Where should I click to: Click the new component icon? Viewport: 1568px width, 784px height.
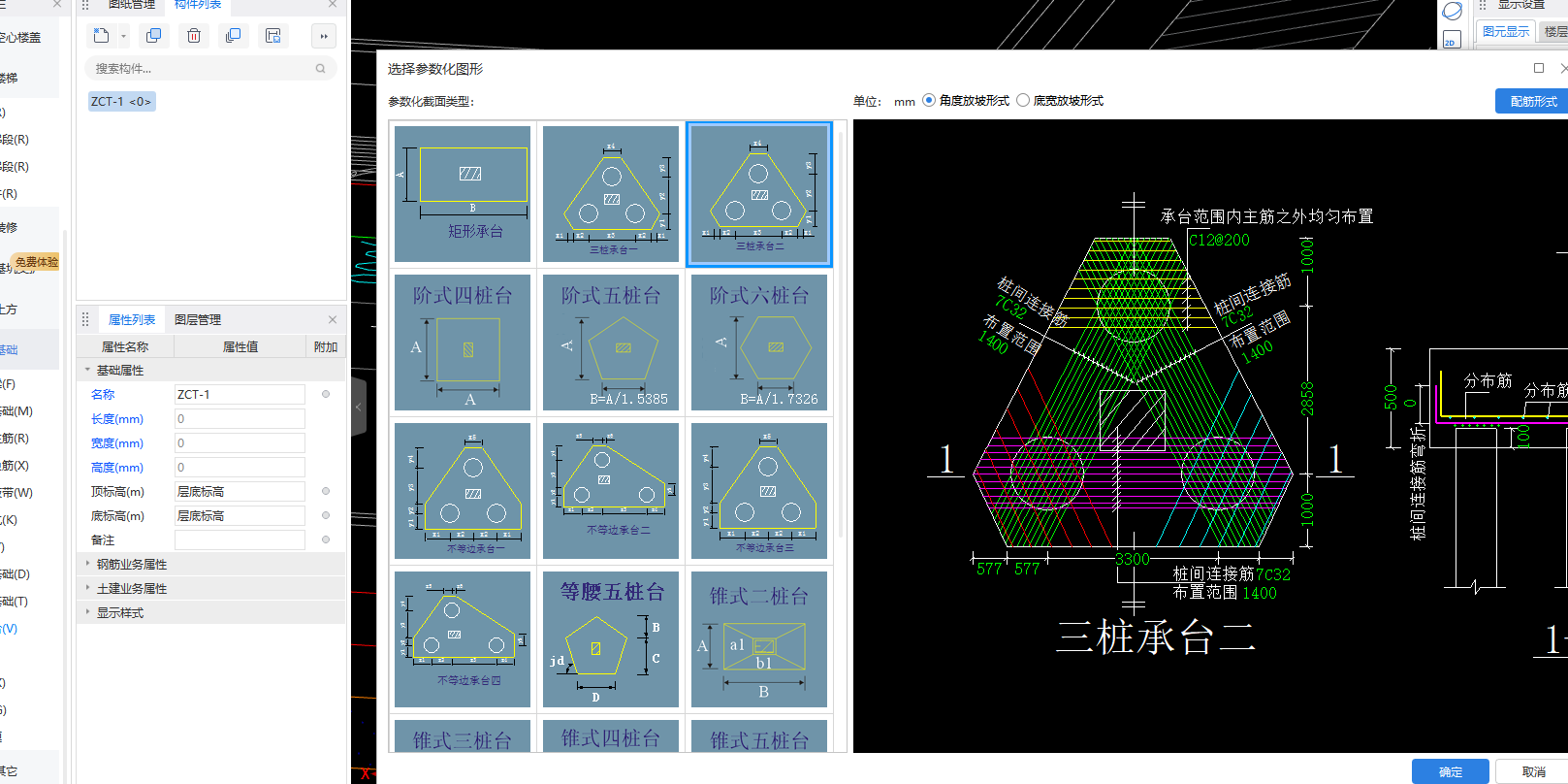click(x=101, y=36)
